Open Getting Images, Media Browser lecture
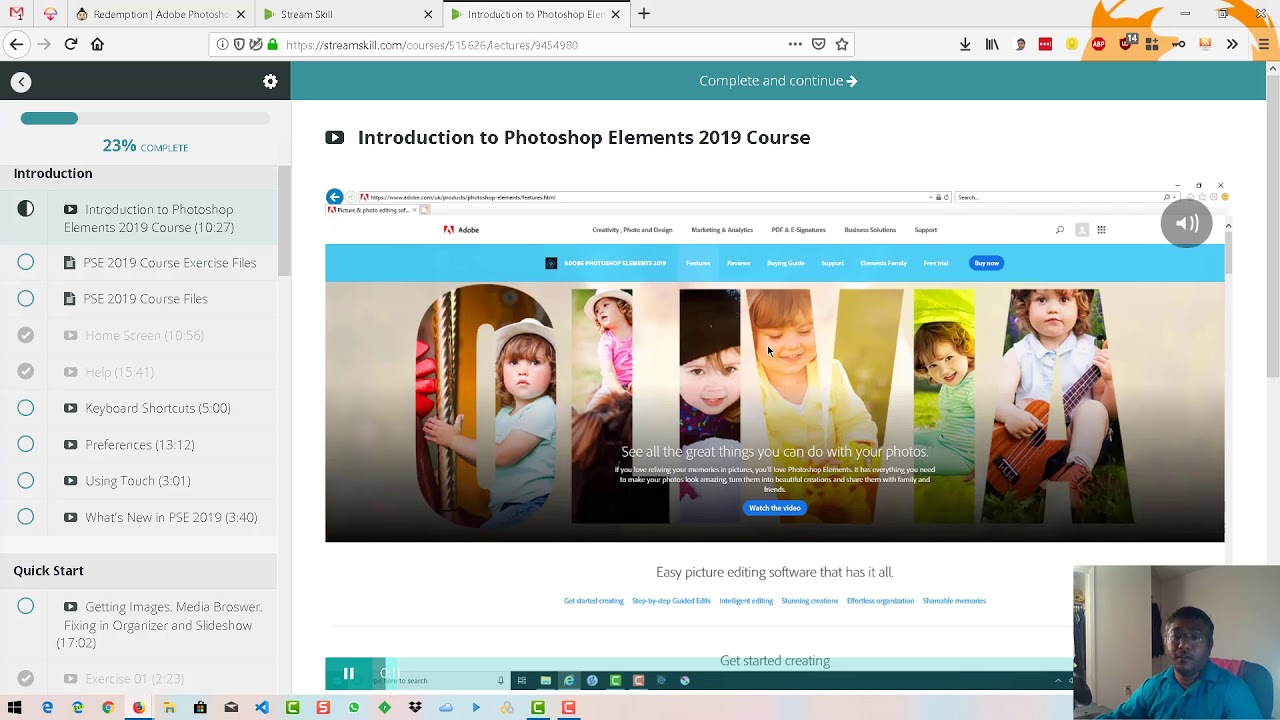 159,625
